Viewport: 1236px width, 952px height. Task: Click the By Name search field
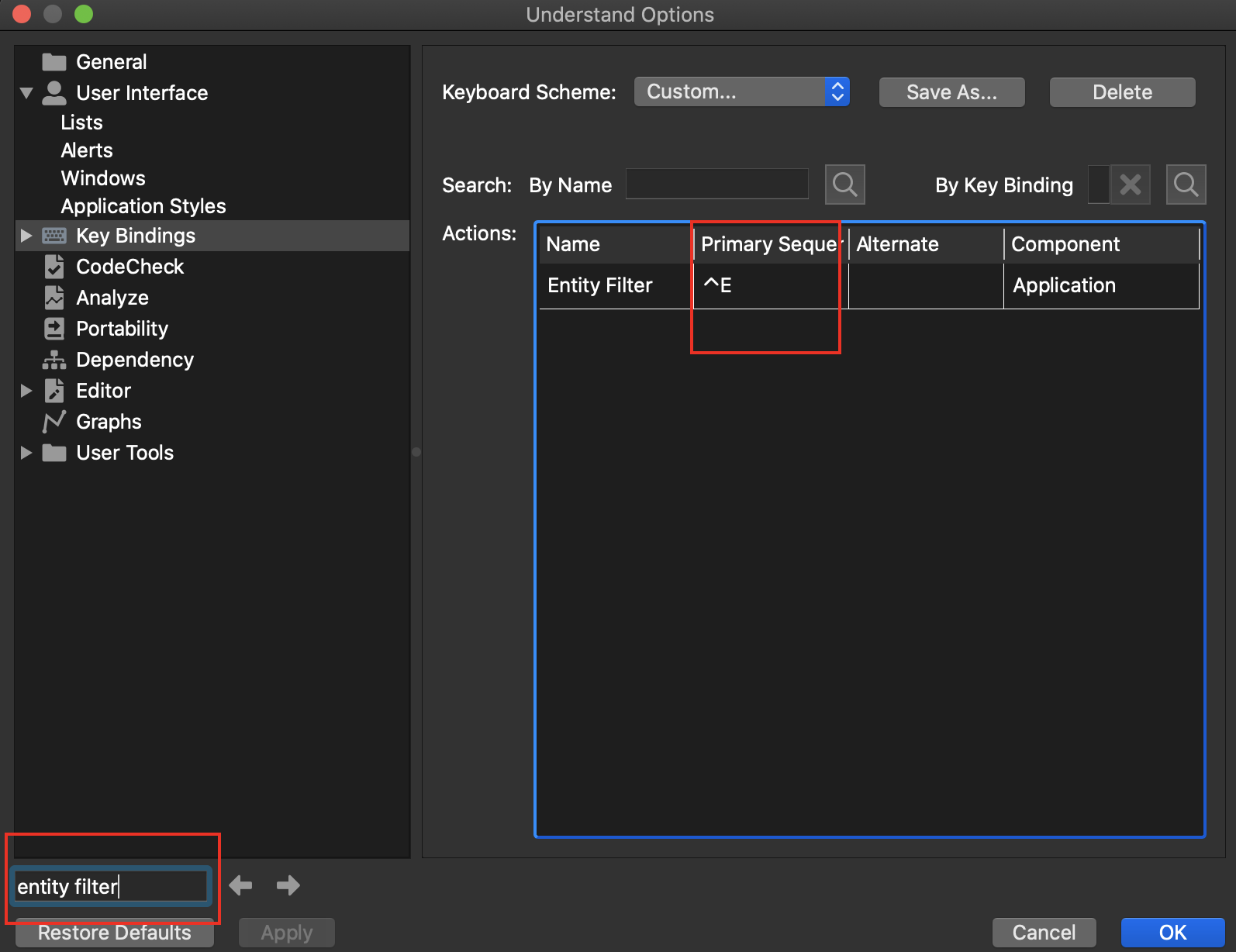click(716, 185)
